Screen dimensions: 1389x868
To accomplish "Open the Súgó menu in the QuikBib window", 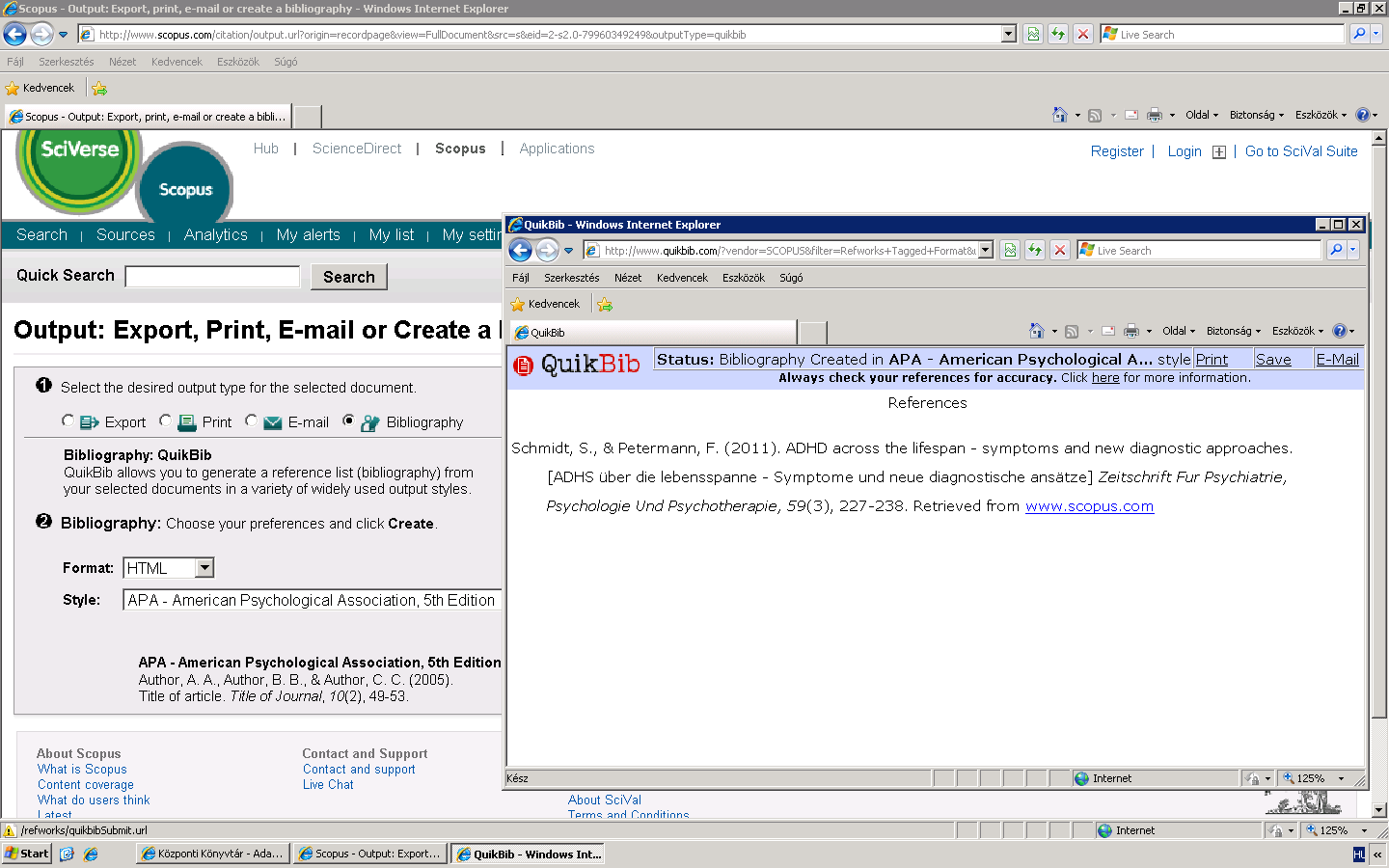I will pos(791,278).
